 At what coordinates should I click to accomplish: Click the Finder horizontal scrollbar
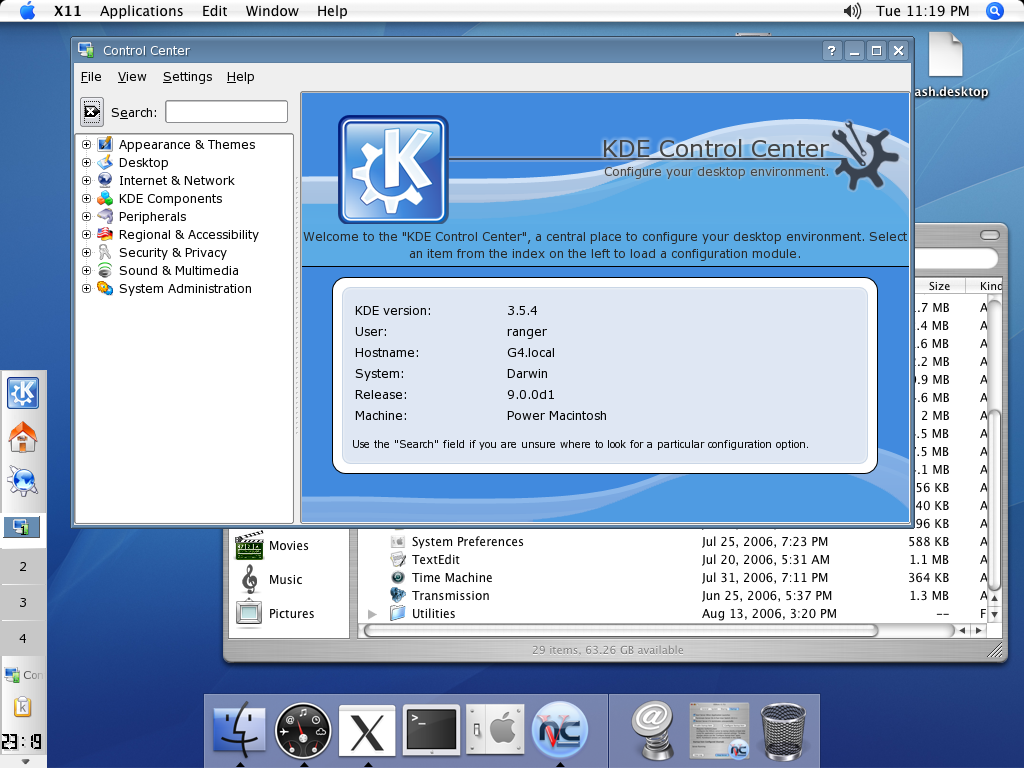620,630
